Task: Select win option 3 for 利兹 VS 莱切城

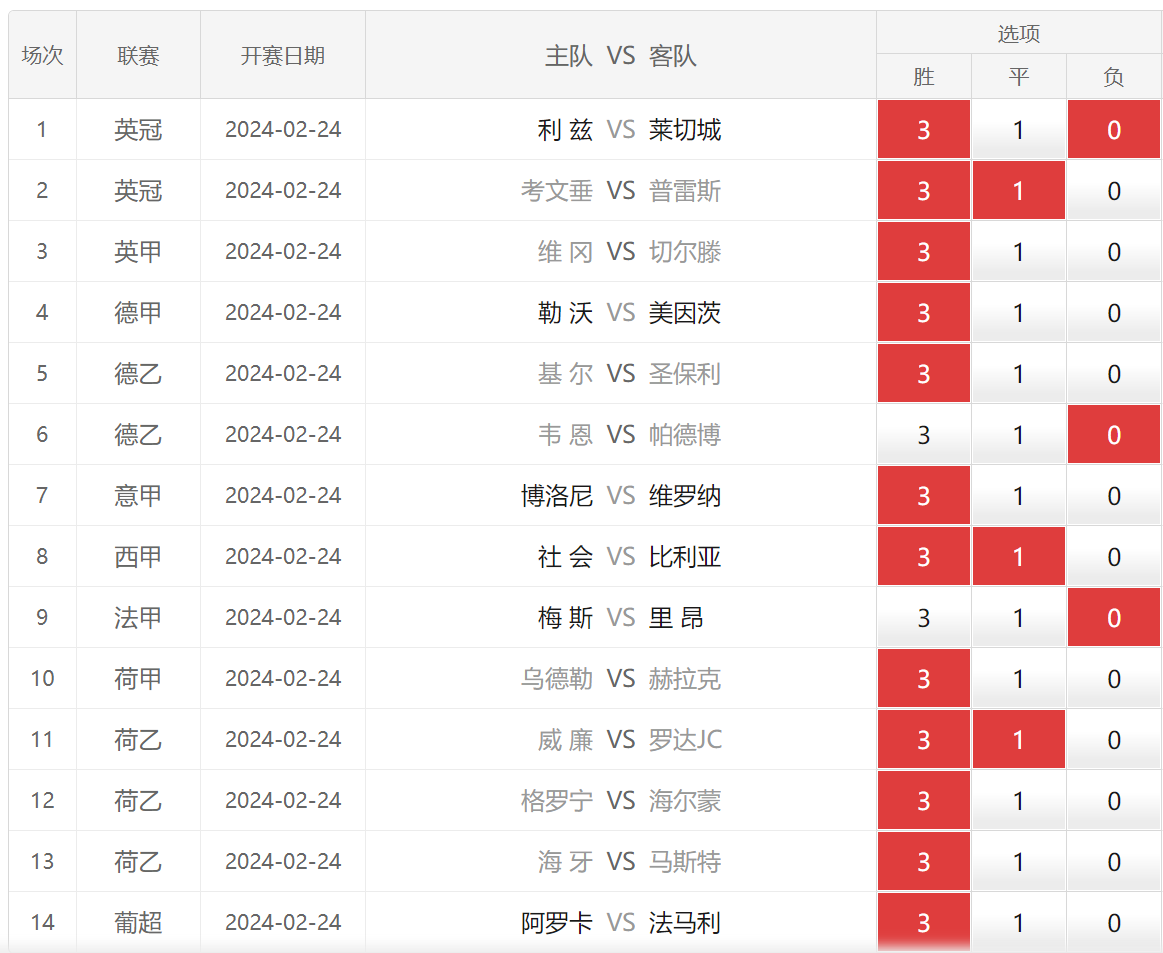Action: tap(923, 130)
